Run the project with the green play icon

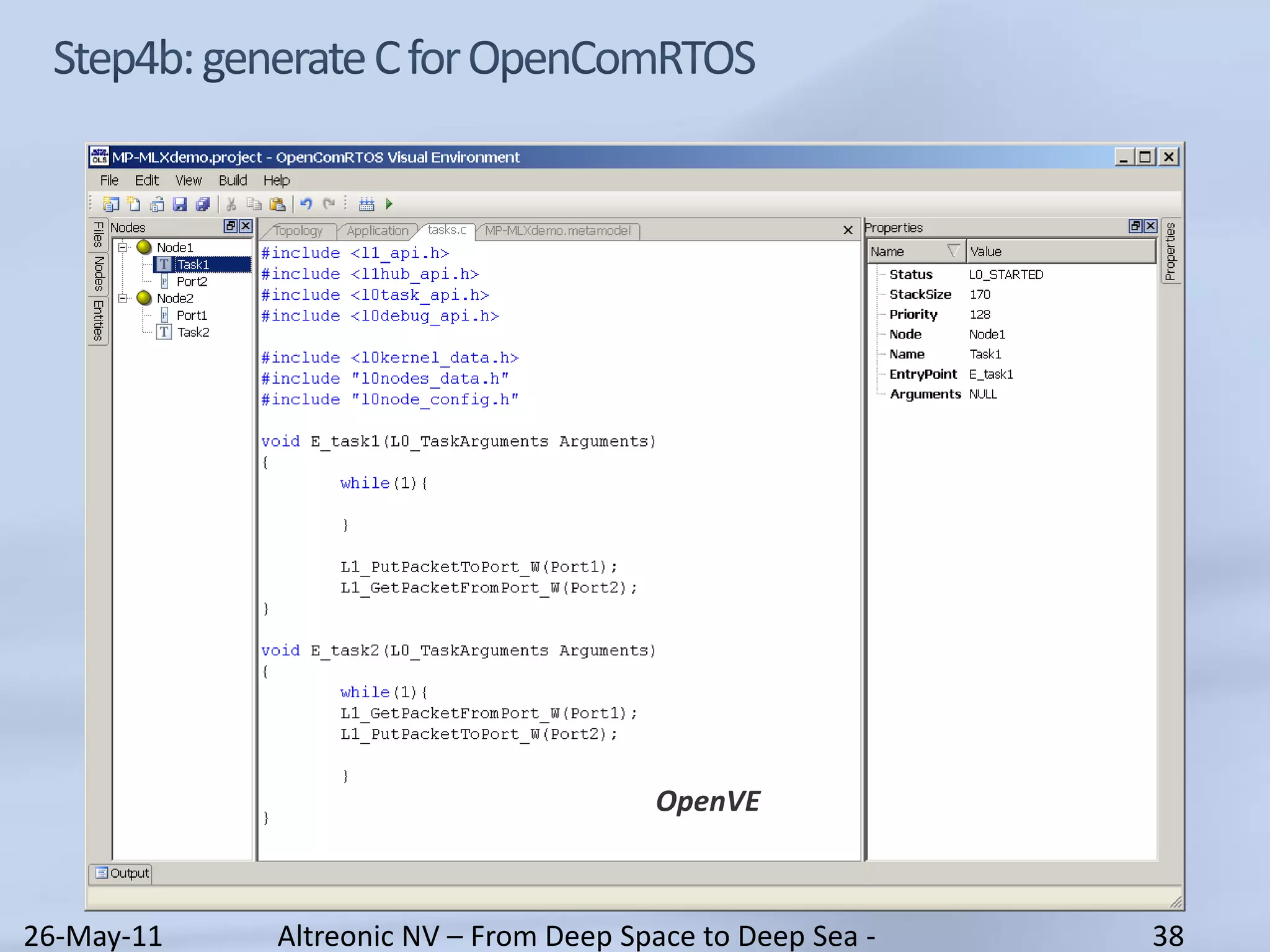(x=389, y=204)
